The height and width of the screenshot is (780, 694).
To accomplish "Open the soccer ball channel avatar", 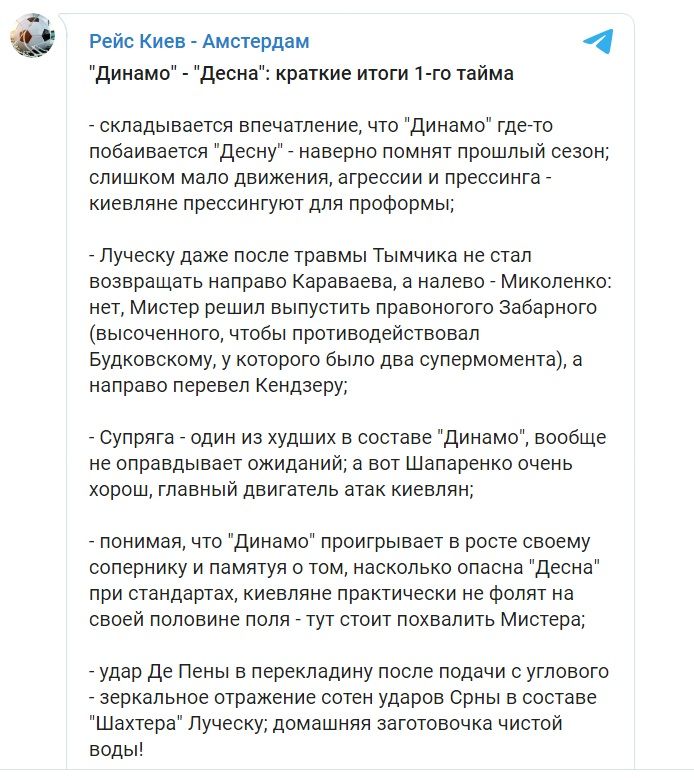I will click(x=32, y=37).
